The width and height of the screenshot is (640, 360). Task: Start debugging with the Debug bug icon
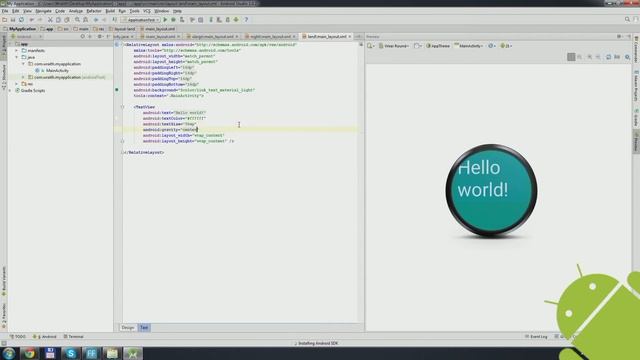coord(173,20)
